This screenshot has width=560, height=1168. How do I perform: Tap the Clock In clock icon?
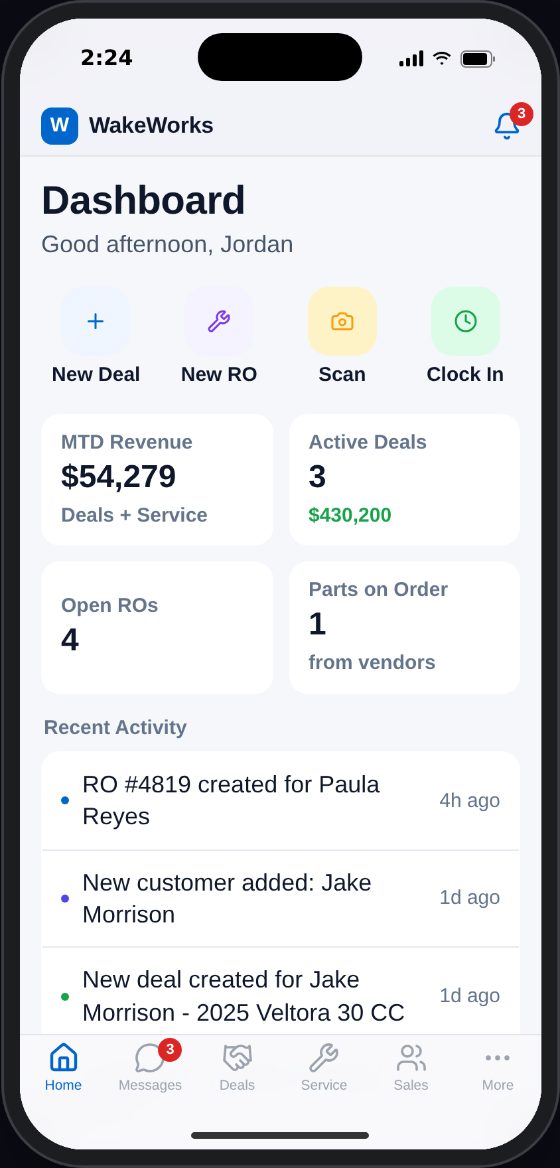tap(465, 321)
